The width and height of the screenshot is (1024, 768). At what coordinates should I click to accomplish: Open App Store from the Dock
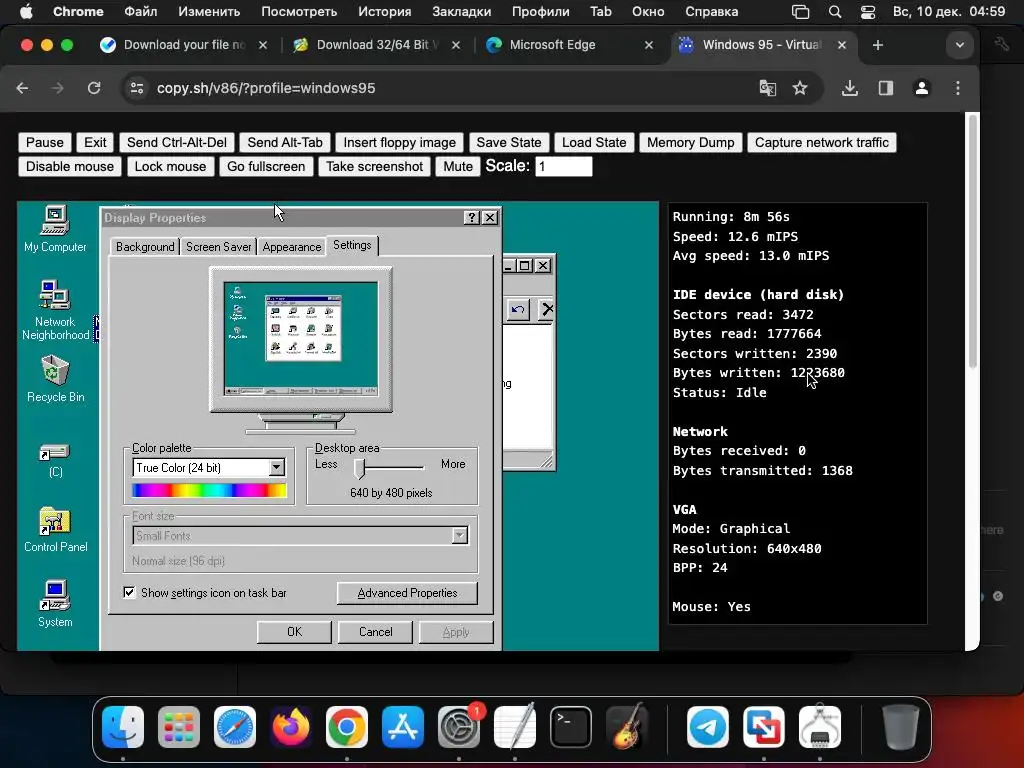pyautogui.click(x=403, y=727)
